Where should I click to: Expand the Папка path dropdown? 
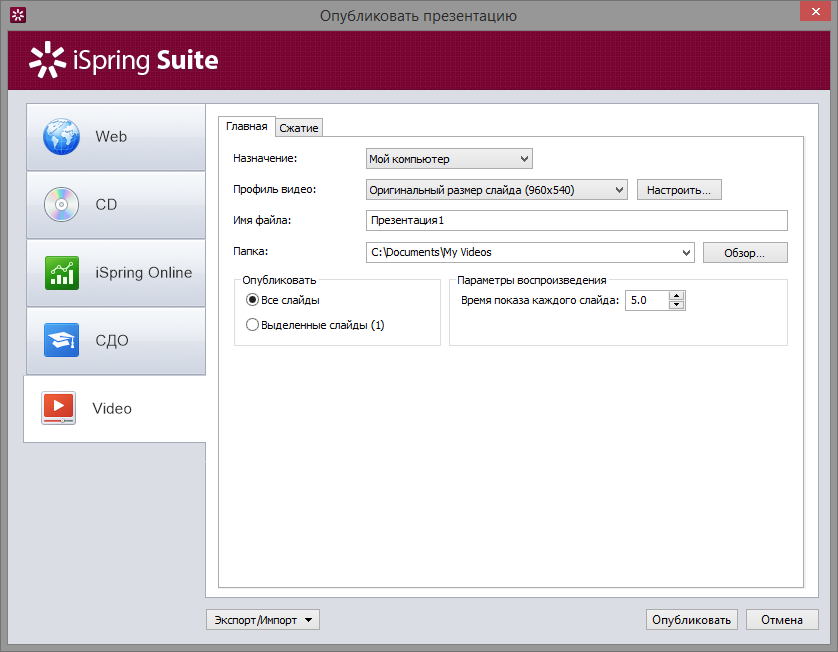coord(530,252)
